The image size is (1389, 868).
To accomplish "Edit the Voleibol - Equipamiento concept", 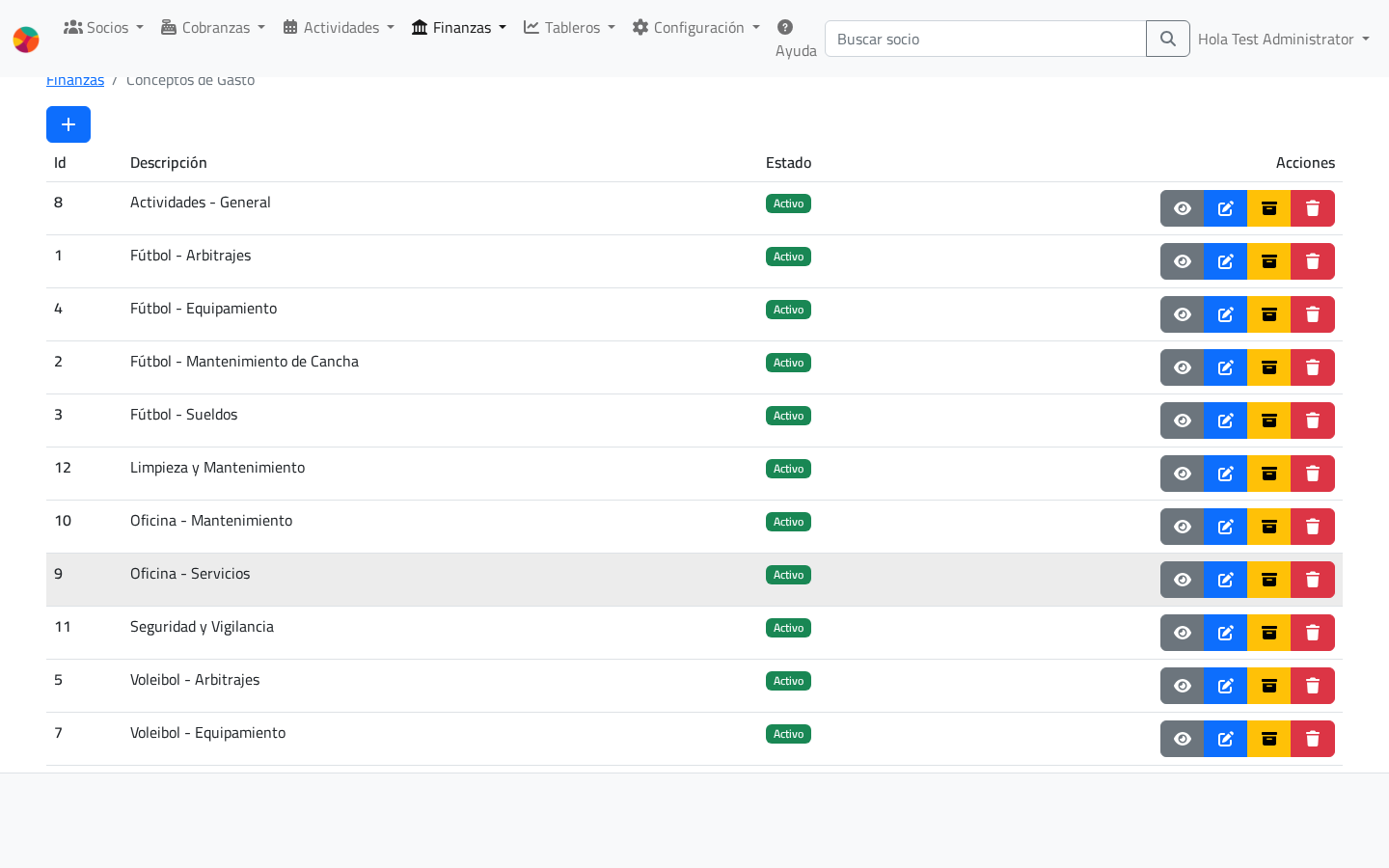I will tap(1225, 739).
